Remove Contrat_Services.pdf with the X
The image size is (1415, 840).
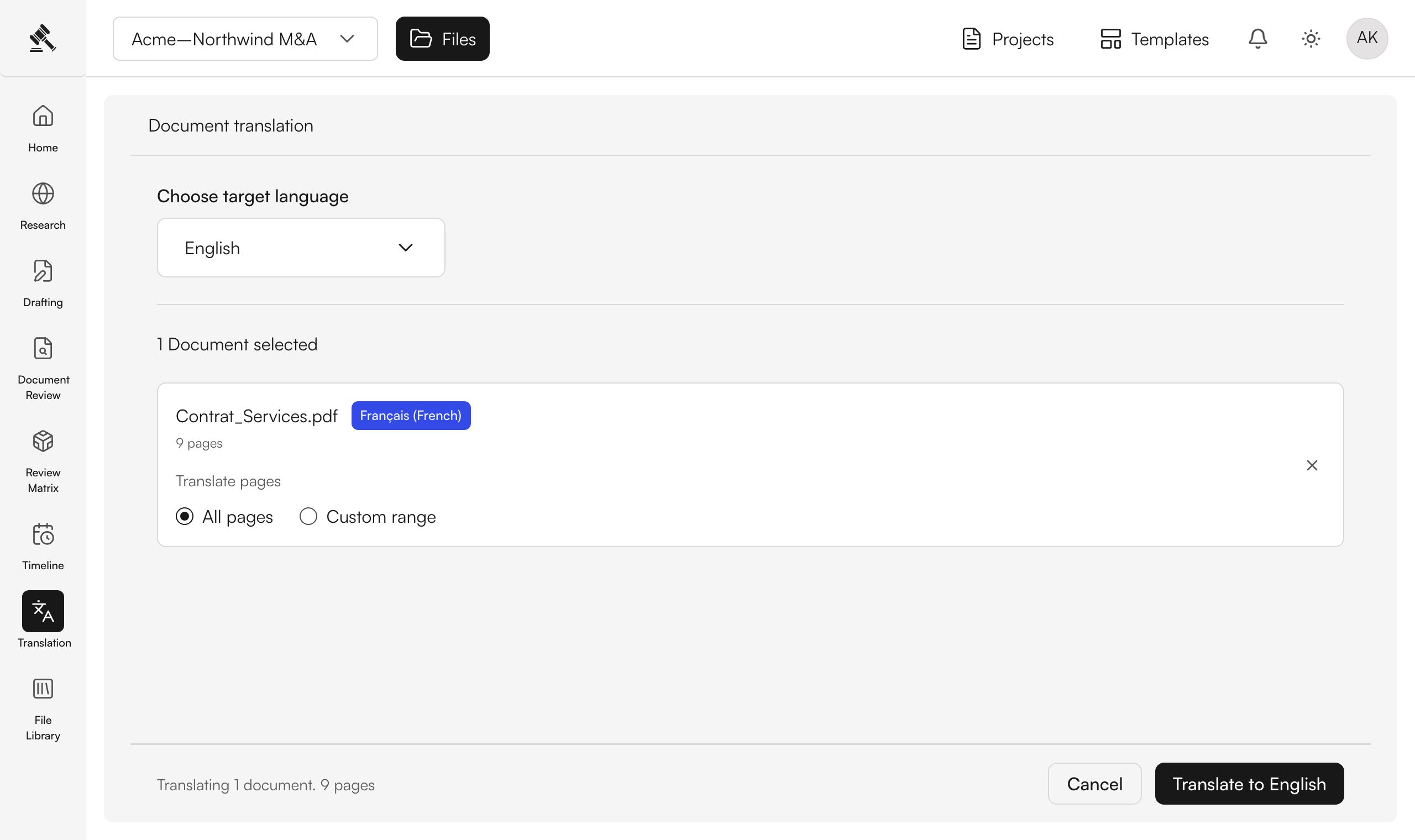tap(1312, 465)
